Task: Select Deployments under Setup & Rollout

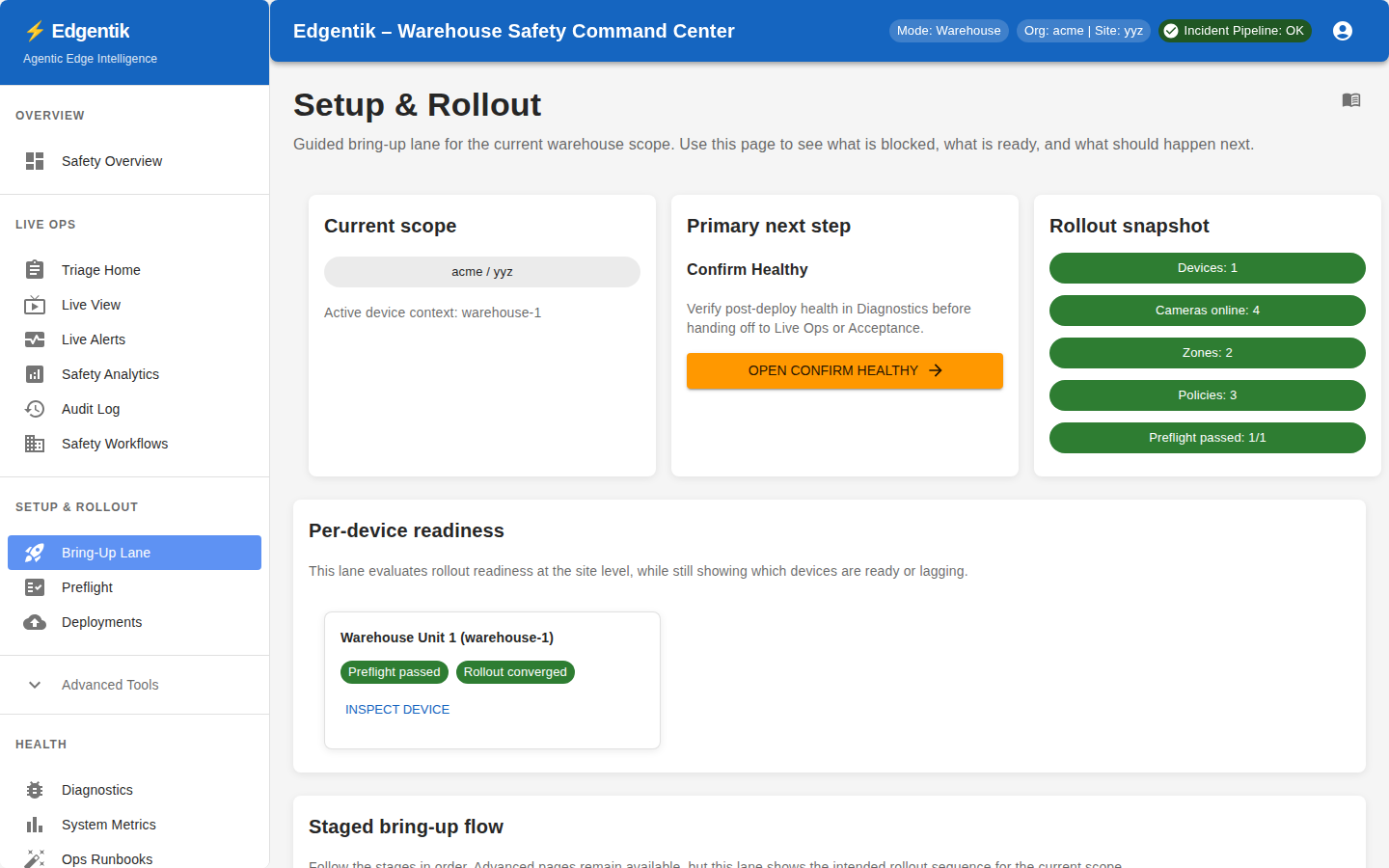Action: pyautogui.click(x=100, y=622)
